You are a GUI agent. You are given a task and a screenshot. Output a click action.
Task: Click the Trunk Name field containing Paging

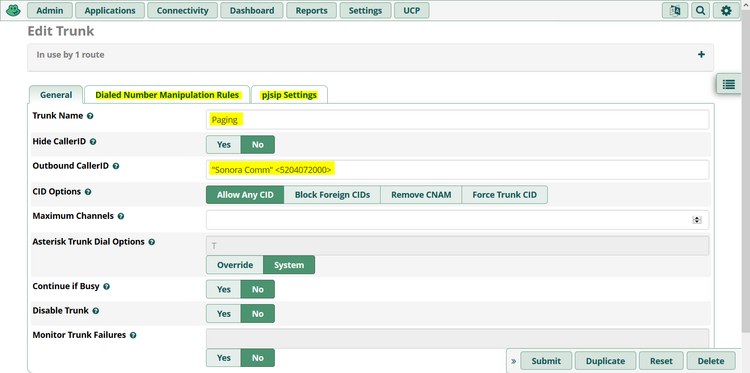458,120
